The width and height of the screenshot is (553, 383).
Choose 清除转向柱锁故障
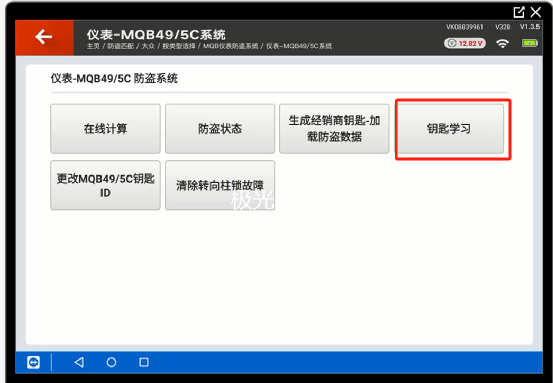coord(220,186)
